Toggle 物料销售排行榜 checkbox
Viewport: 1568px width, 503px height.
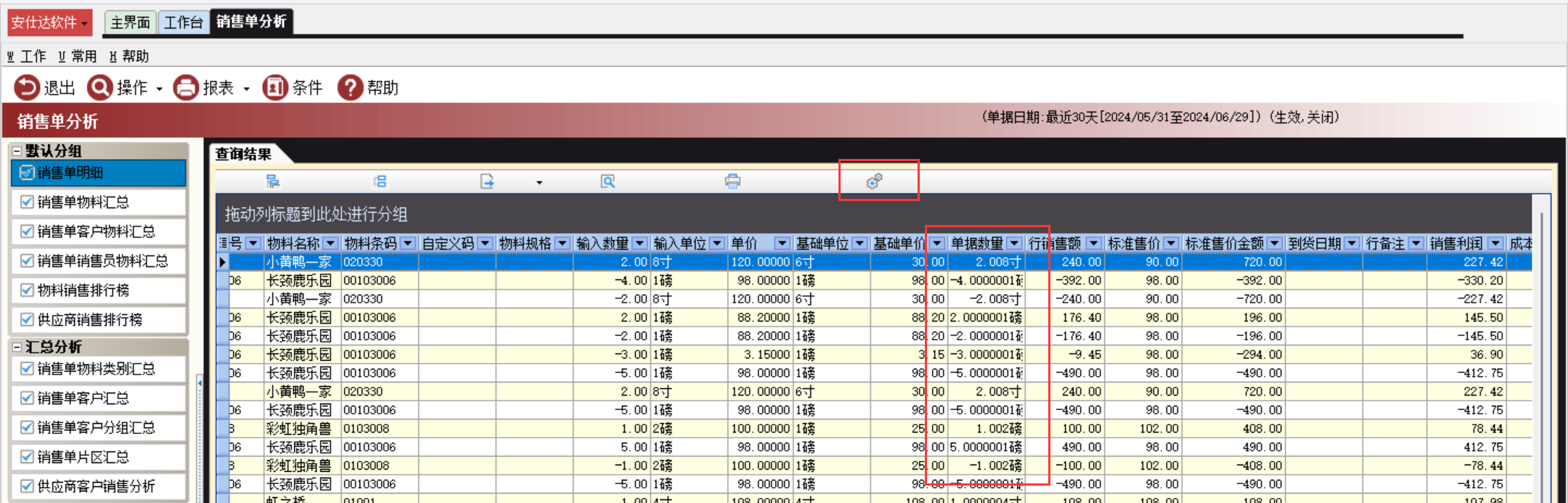[27, 290]
